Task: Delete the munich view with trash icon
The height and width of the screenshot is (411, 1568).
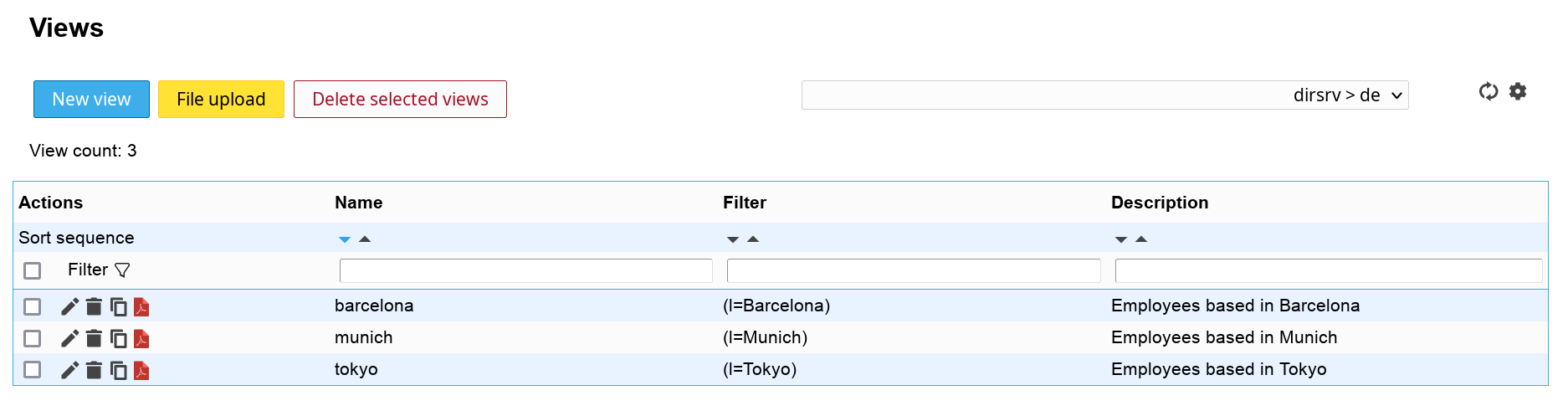Action: click(94, 338)
